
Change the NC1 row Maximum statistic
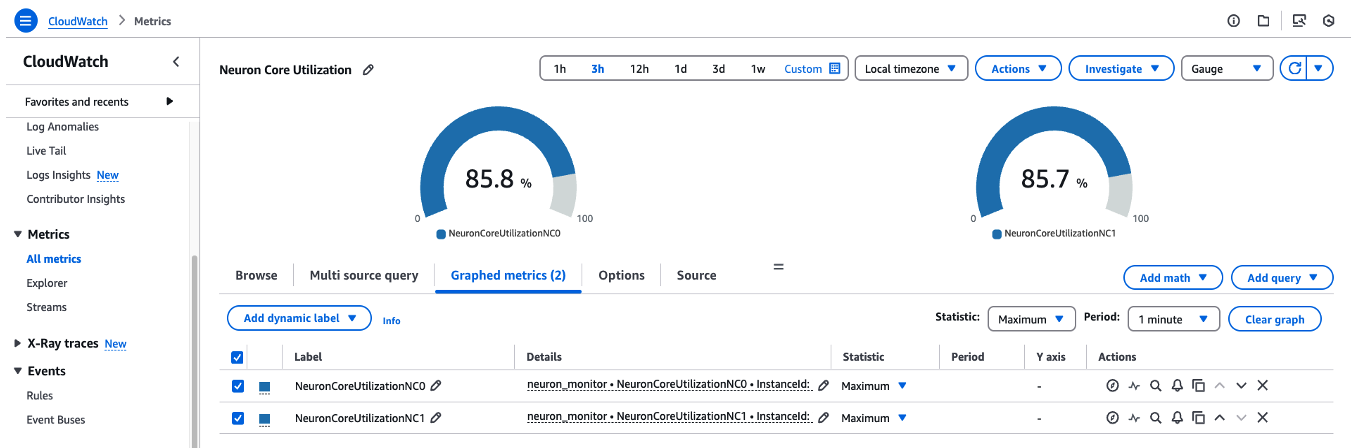874,418
